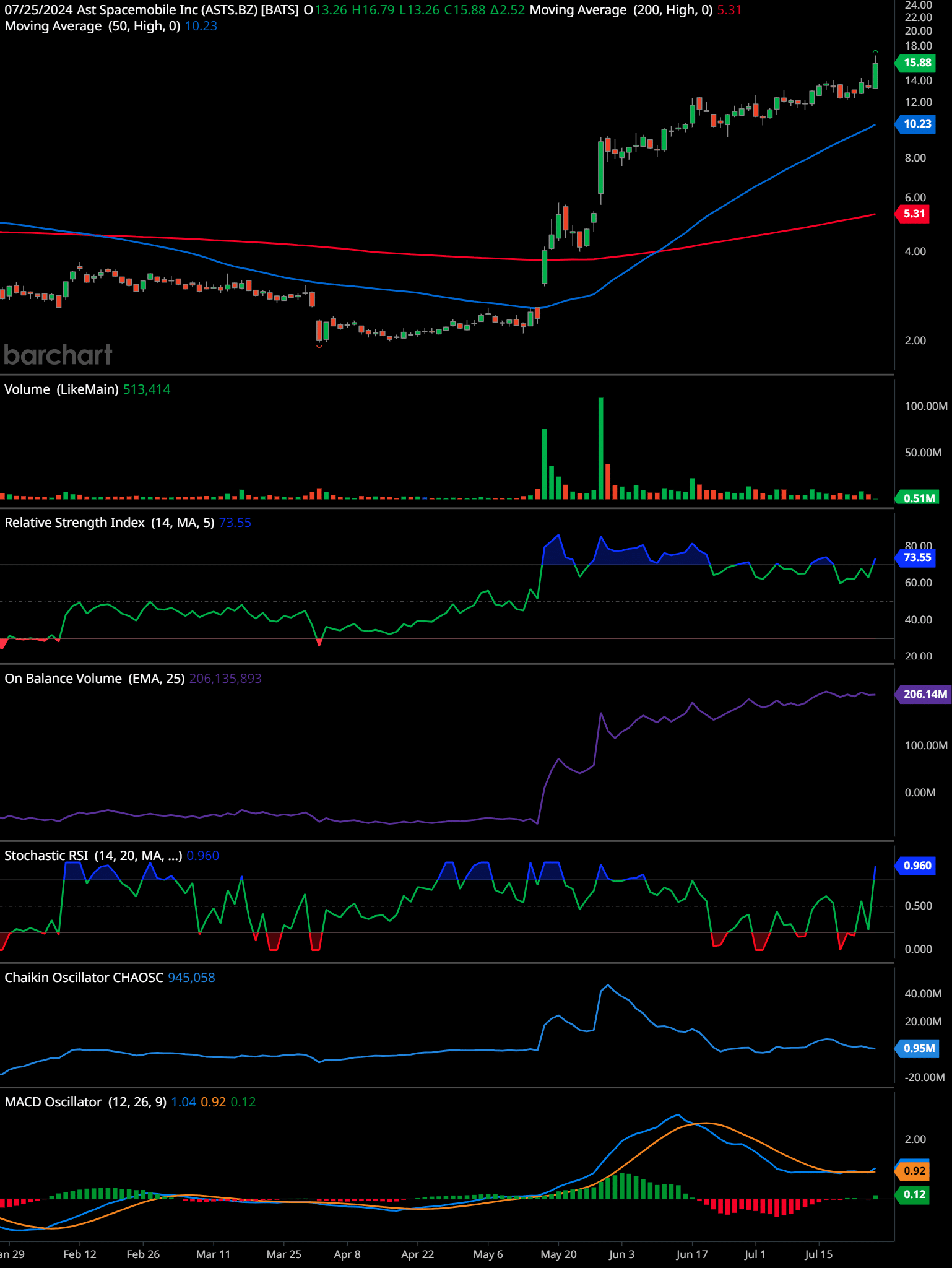Click the 8.00 price axis label
This screenshot has height=1268, width=952.
point(915,158)
